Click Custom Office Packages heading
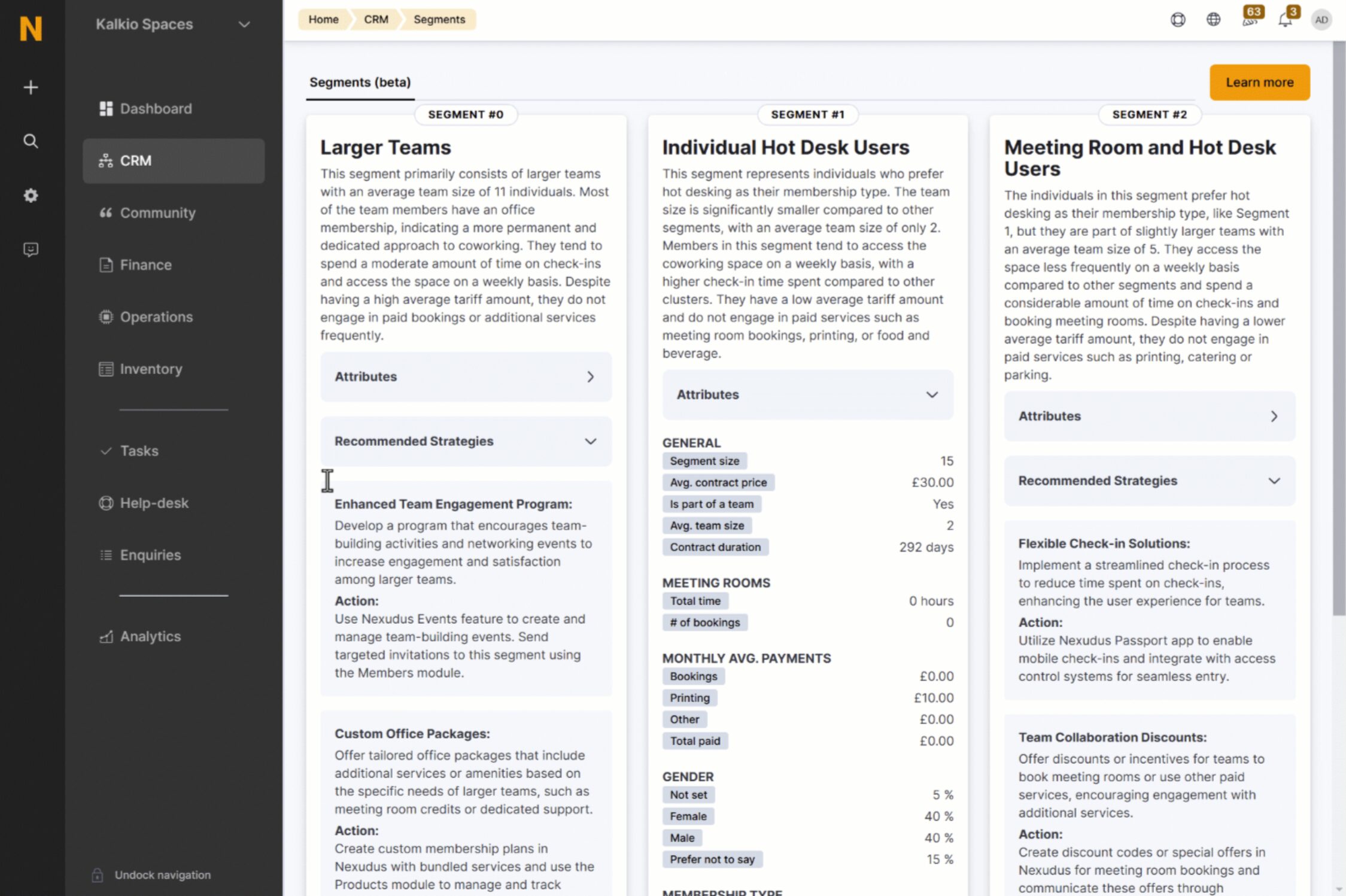 click(412, 734)
